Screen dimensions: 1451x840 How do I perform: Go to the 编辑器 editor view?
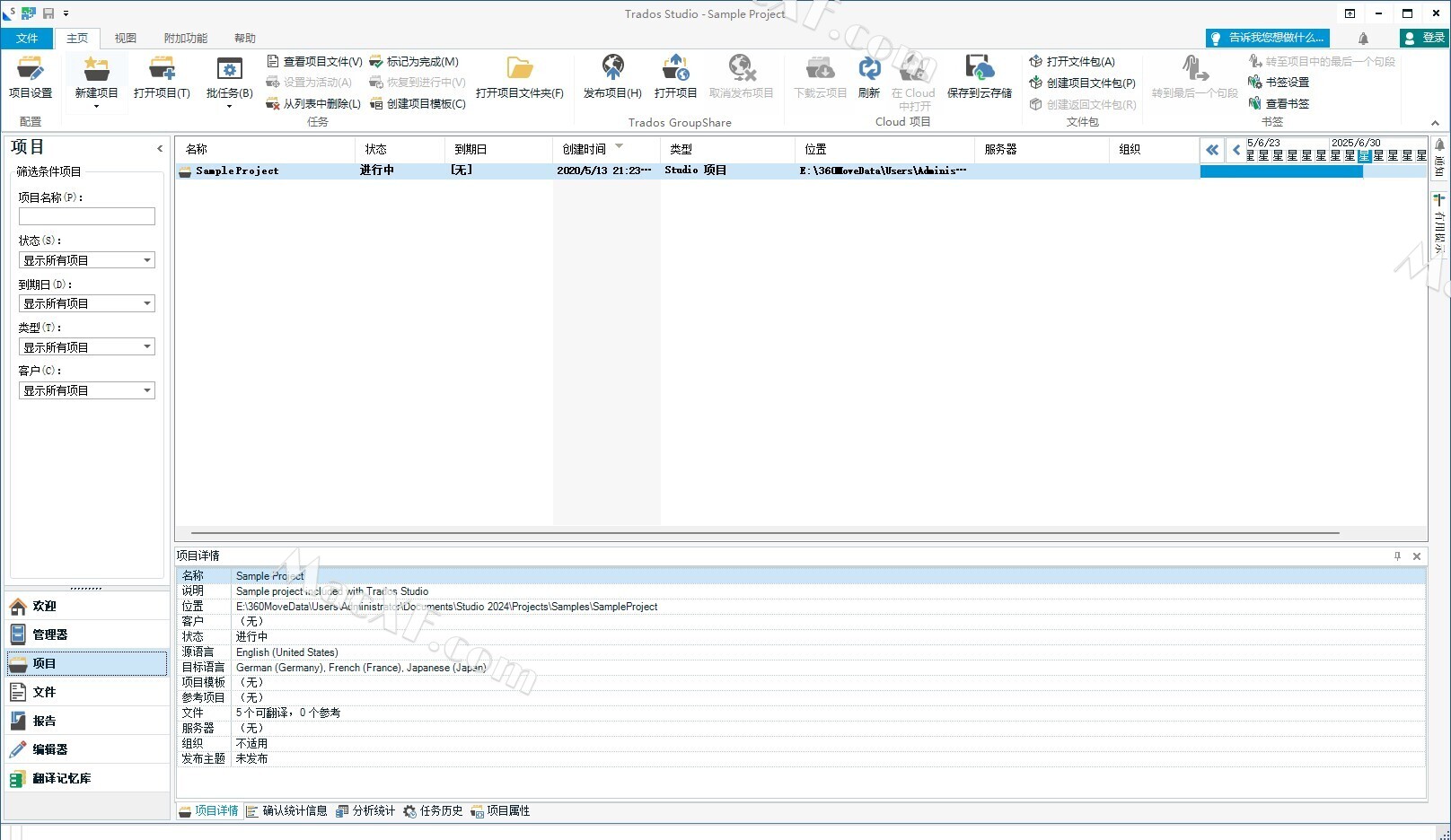87,749
